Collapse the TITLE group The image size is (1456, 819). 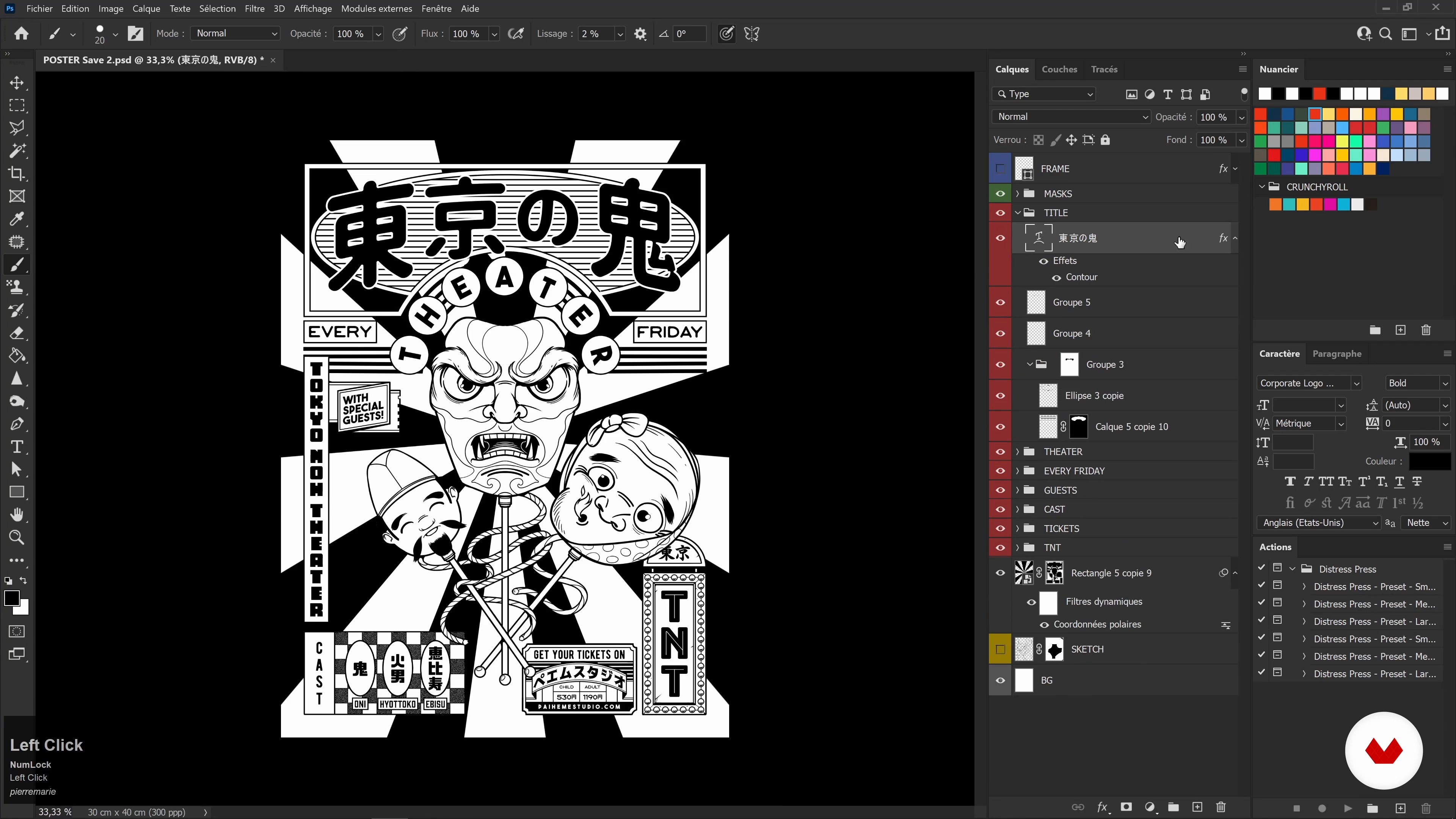click(x=1017, y=212)
